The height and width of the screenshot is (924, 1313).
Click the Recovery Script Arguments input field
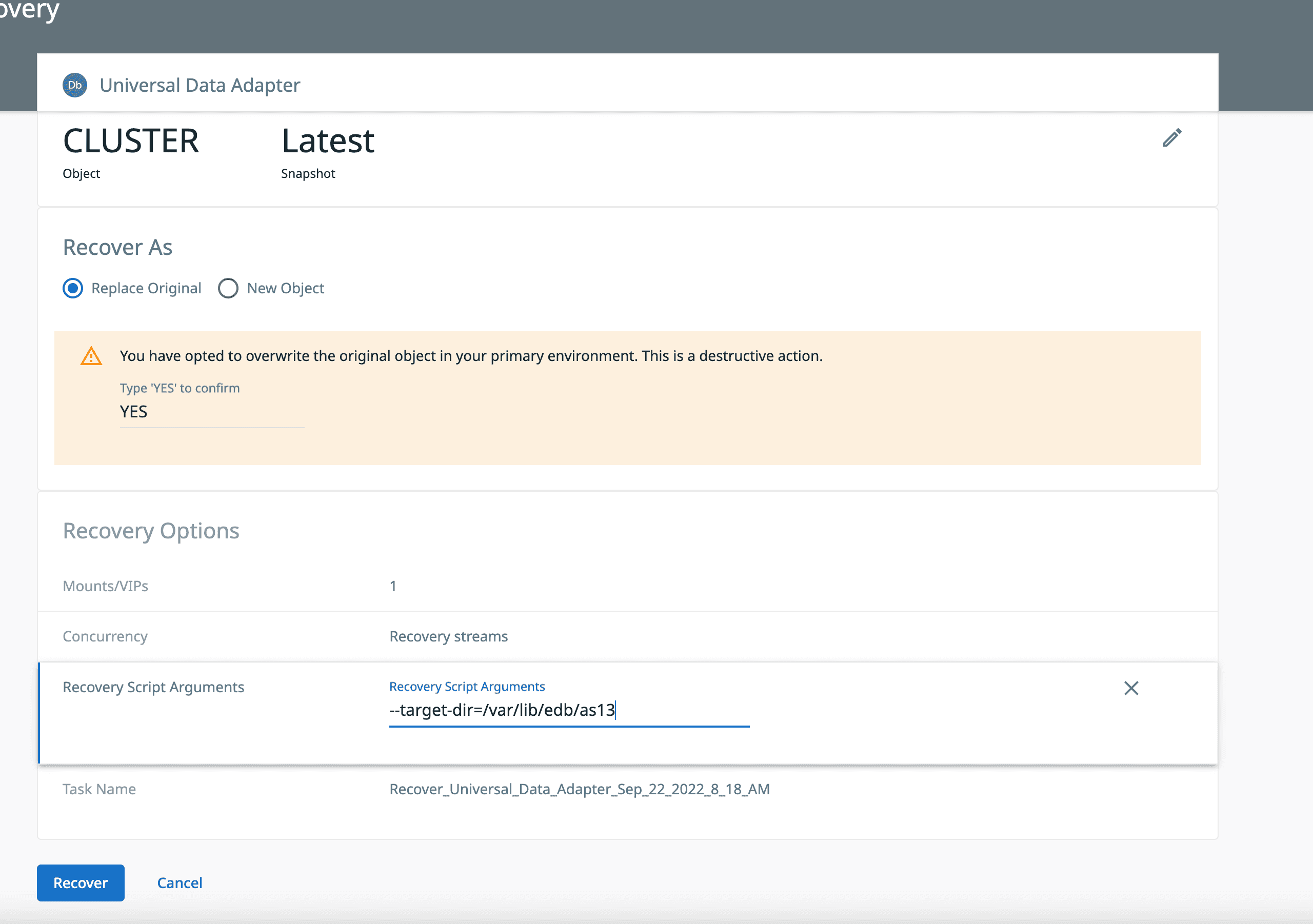[x=569, y=710]
